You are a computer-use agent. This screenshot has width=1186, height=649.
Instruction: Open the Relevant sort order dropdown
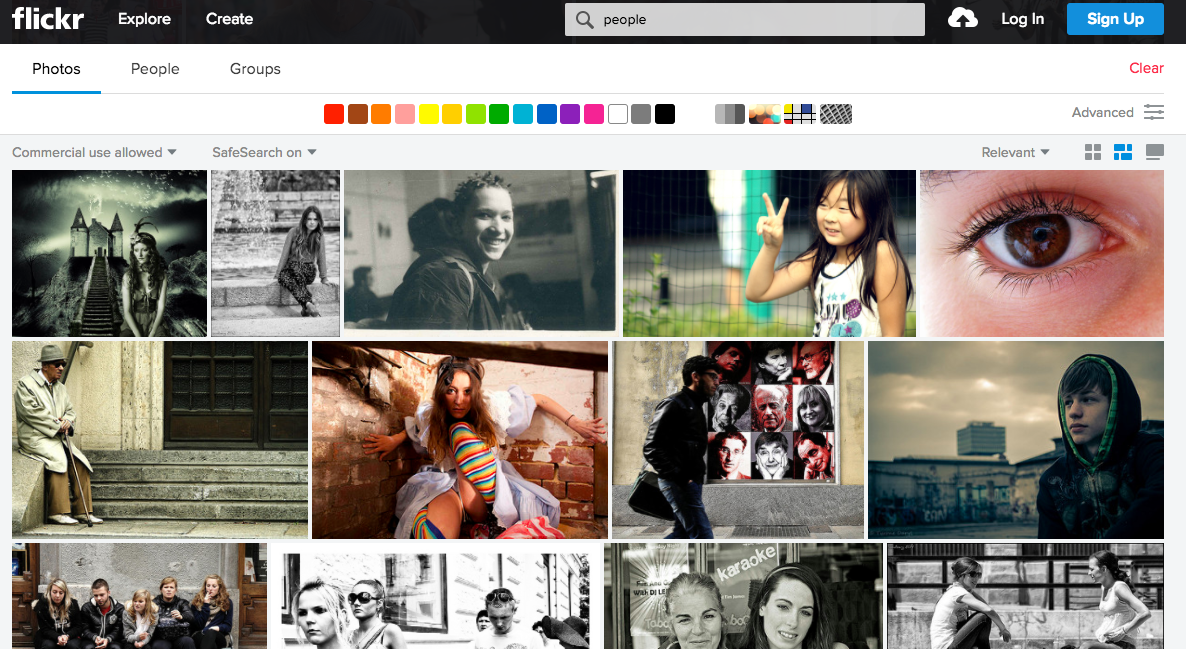(1014, 152)
